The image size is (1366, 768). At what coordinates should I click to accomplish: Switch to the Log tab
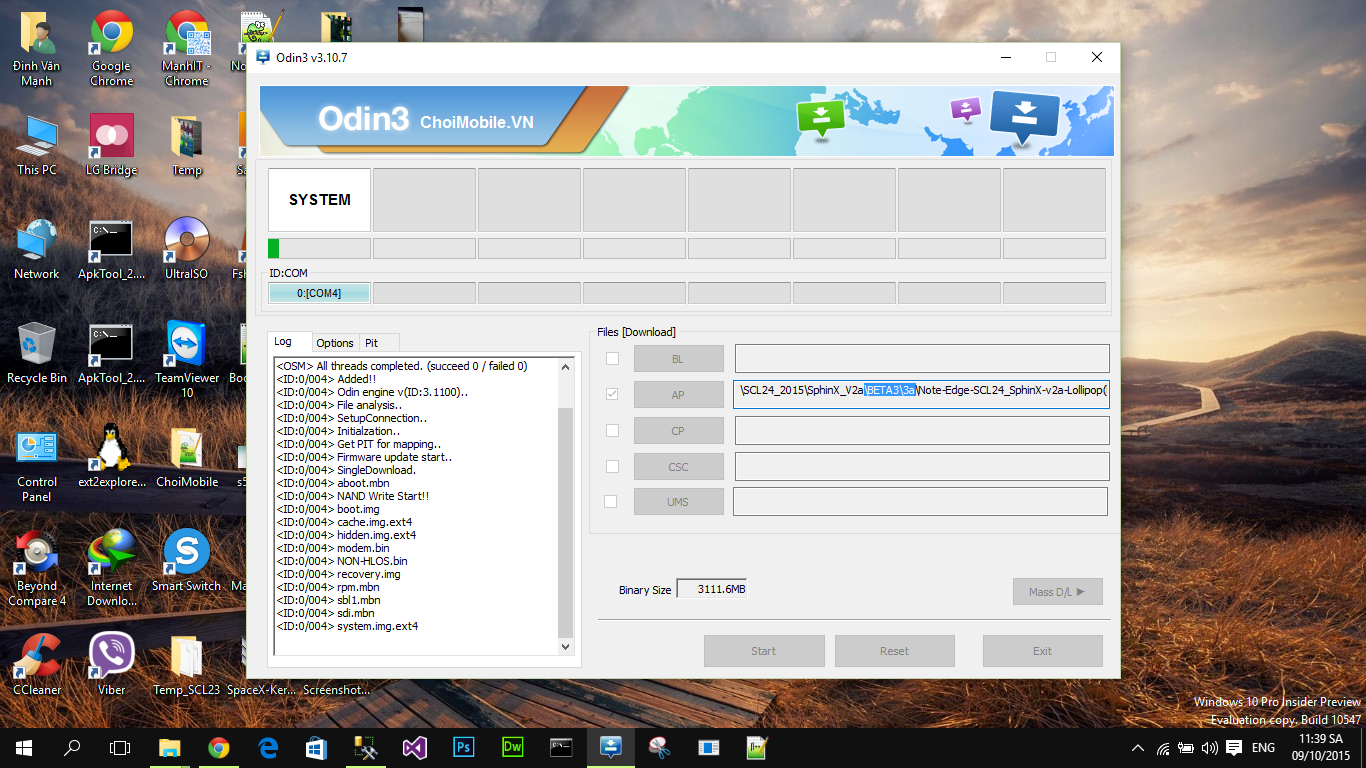coord(291,342)
